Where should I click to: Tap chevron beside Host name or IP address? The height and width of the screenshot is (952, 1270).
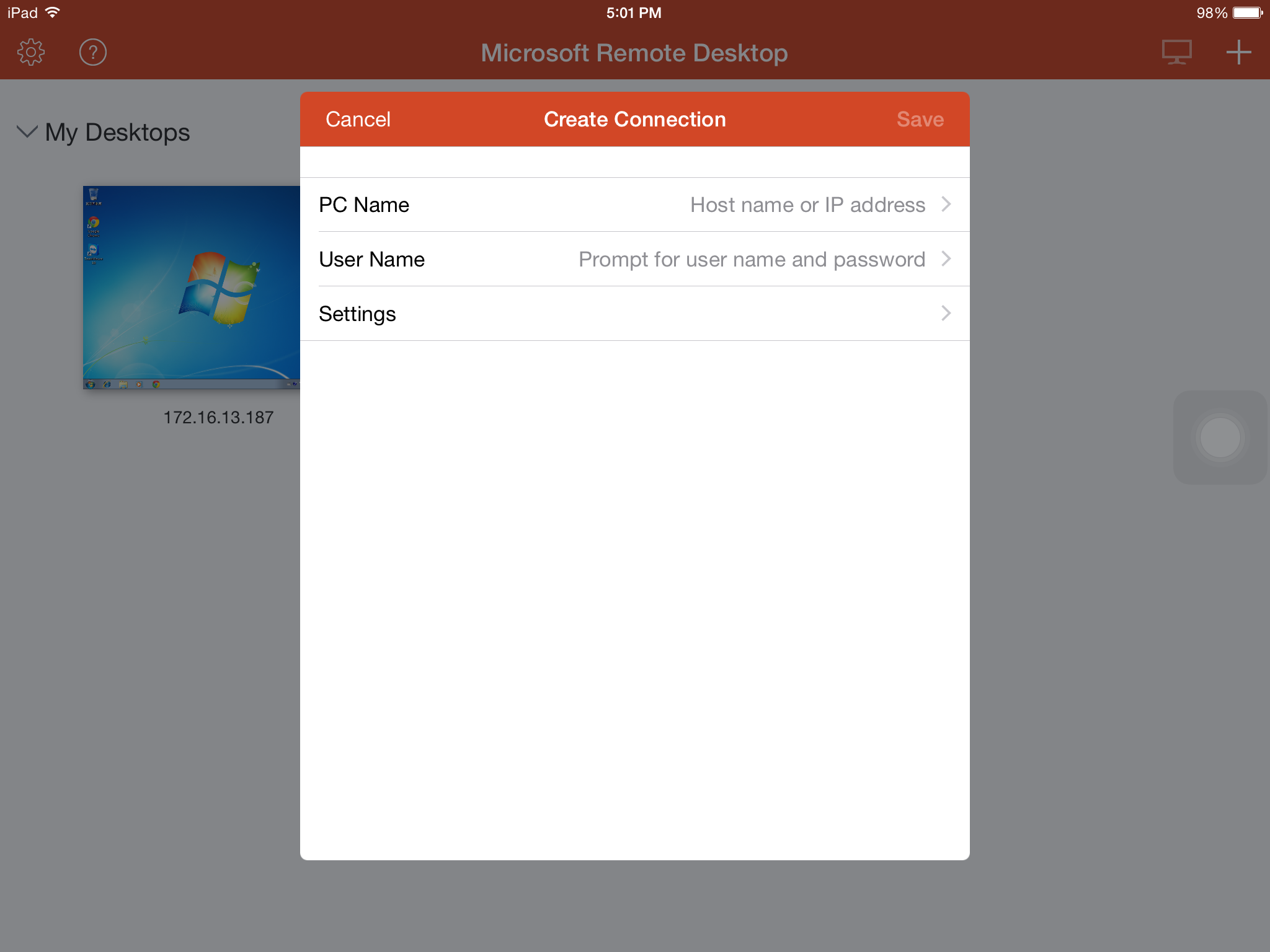pos(946,205)
